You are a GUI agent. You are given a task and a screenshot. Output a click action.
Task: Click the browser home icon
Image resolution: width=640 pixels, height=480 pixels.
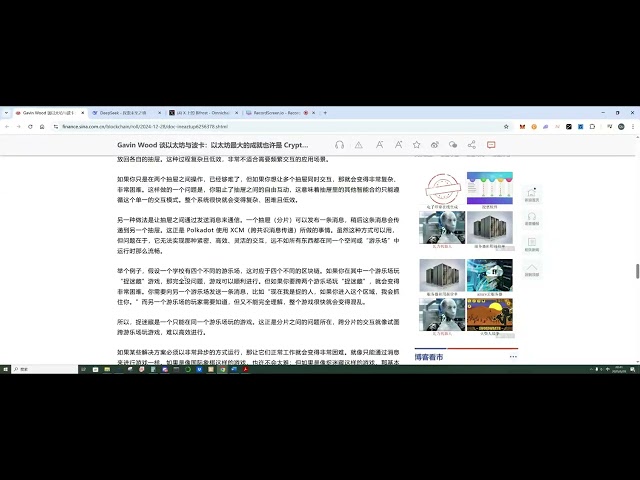pyautogui.click(x=42, y=127)
